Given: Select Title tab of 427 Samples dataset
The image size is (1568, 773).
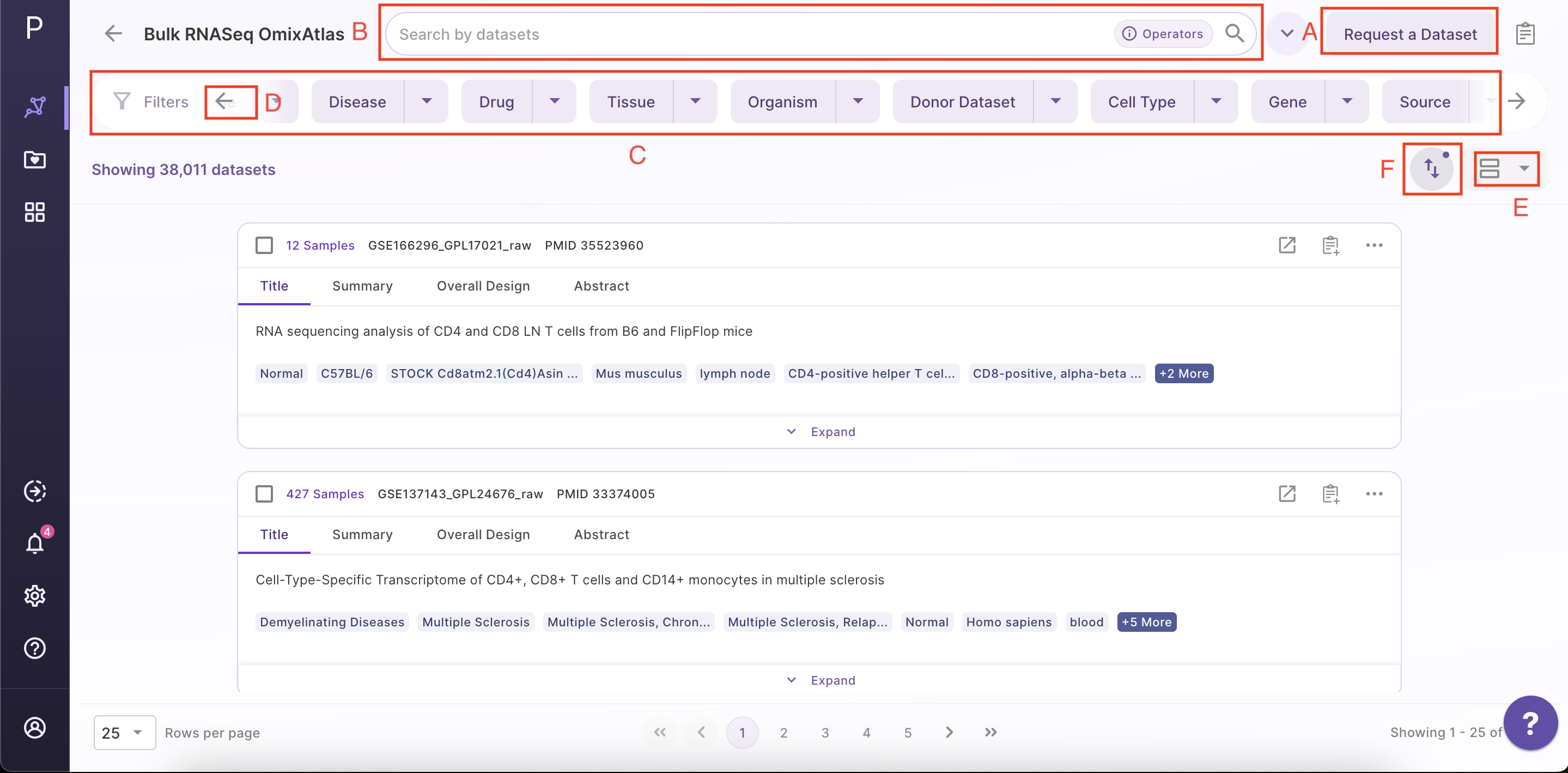Looking at the screenshot, I should 274,534.
